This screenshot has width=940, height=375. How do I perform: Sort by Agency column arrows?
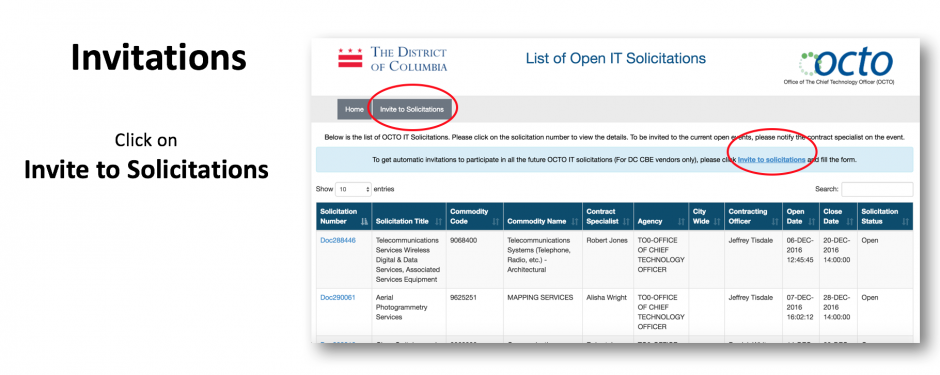(x=680, y=222)
